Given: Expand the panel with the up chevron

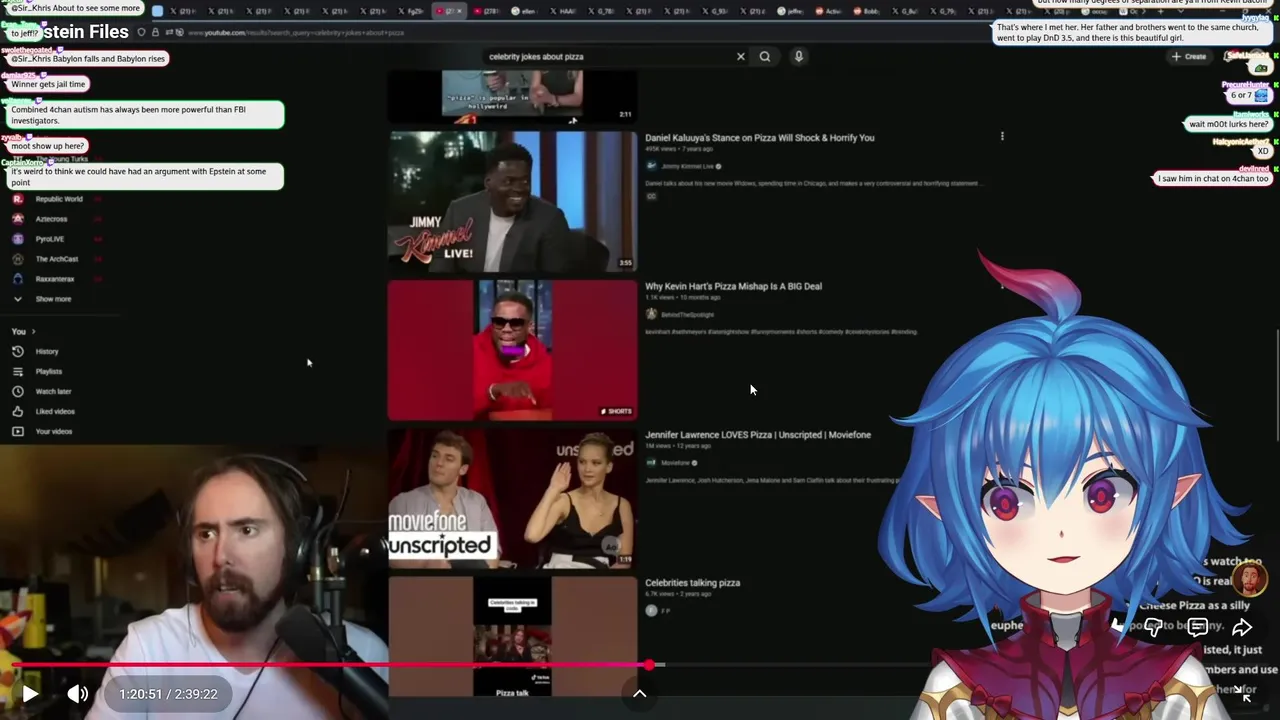Looking at the screenshot, I should click(x=640, y=693).
